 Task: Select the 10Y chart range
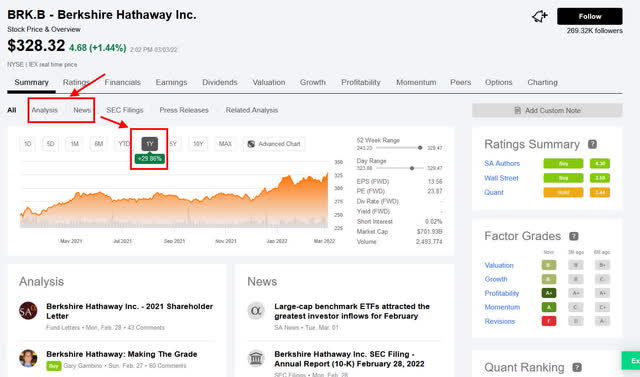(x=198, y=144)
